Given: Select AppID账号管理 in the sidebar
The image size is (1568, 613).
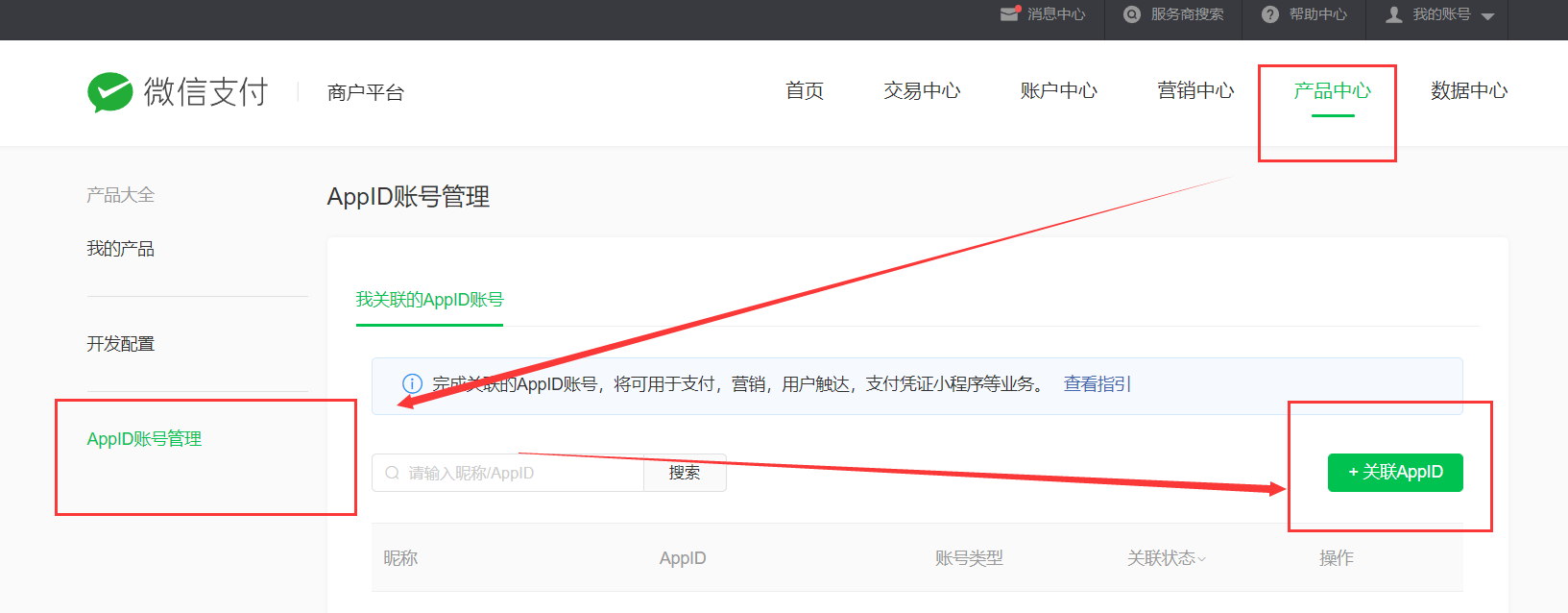Looking at the screenshot, I should [x=144, y=439].
